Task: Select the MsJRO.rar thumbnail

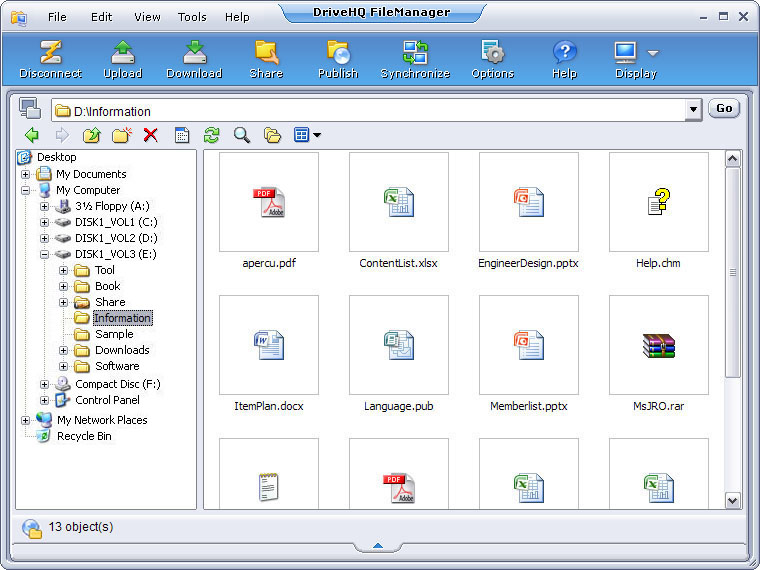Action: (x=659, y=345)
